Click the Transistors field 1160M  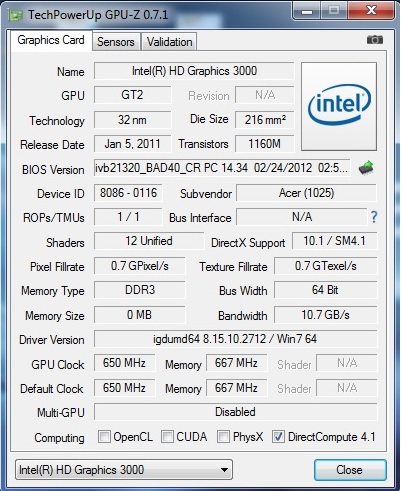265,144
